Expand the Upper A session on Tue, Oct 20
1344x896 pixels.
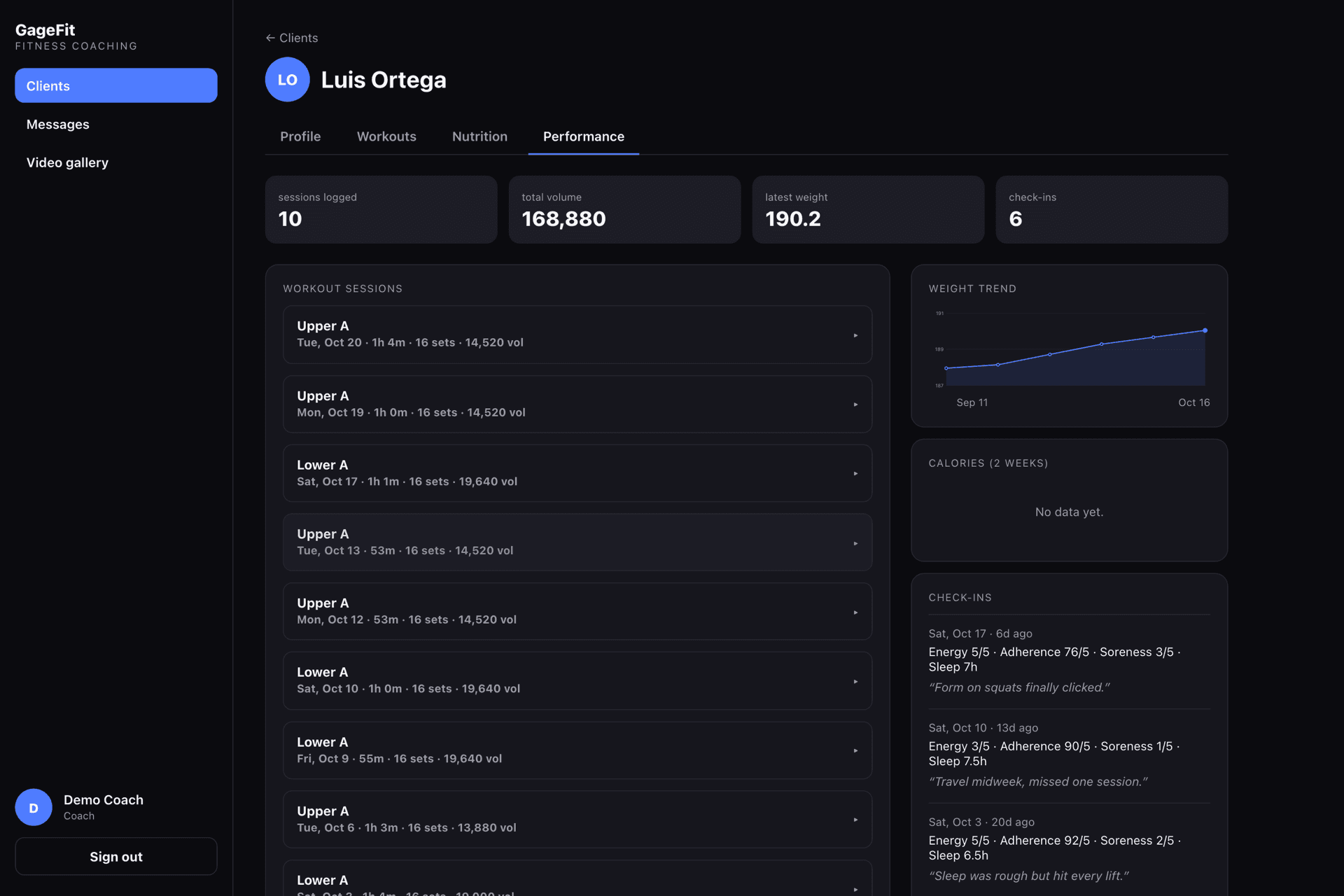(577, 335)
